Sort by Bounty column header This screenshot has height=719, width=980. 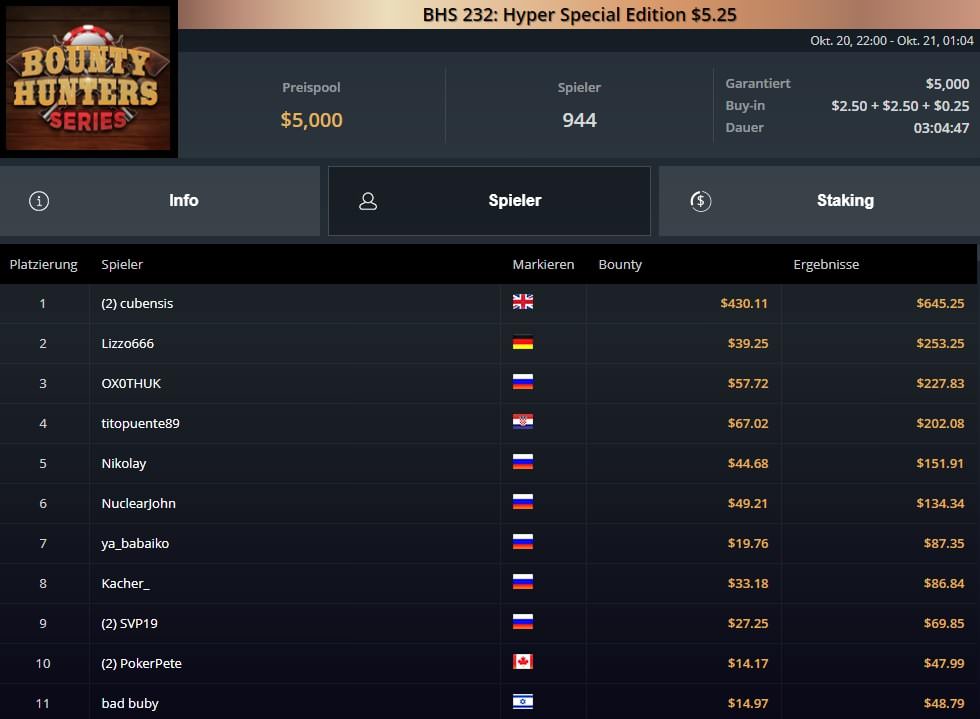coord(620,264)
